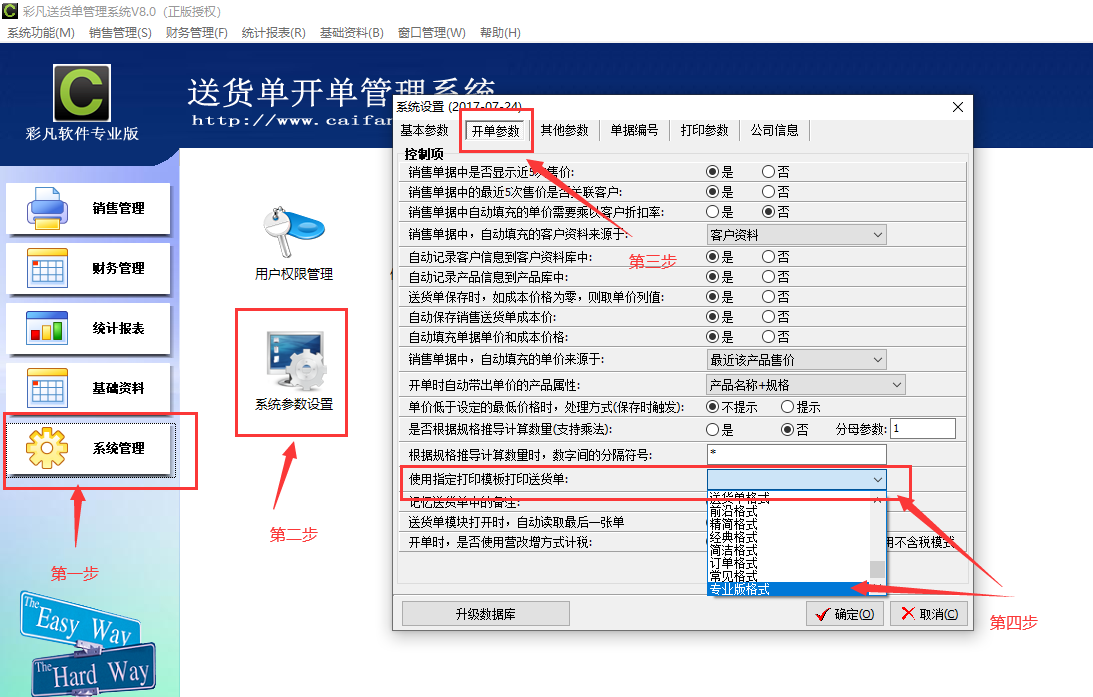Click the 升级数据库 button
Image resolution: width=1093 pixels, height=697 pixels.
tap(485, 613)
